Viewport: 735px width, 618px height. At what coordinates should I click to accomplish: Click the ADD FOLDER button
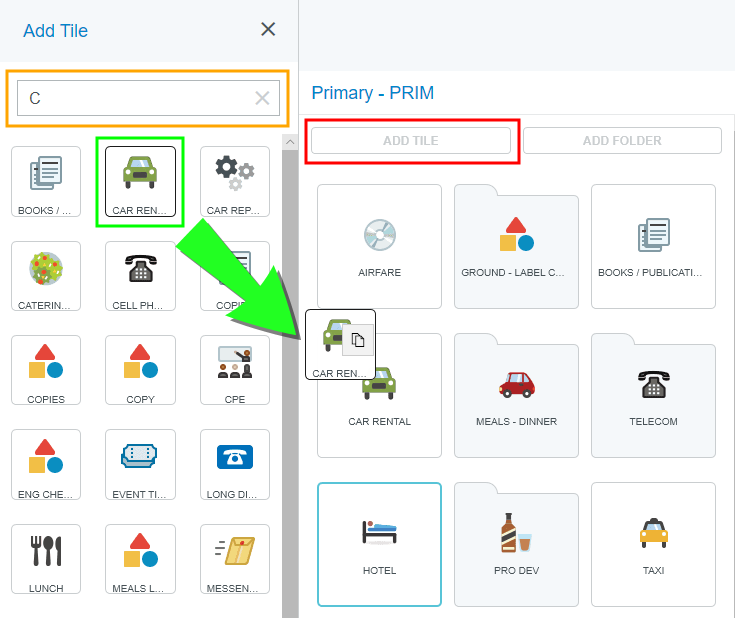622,141
